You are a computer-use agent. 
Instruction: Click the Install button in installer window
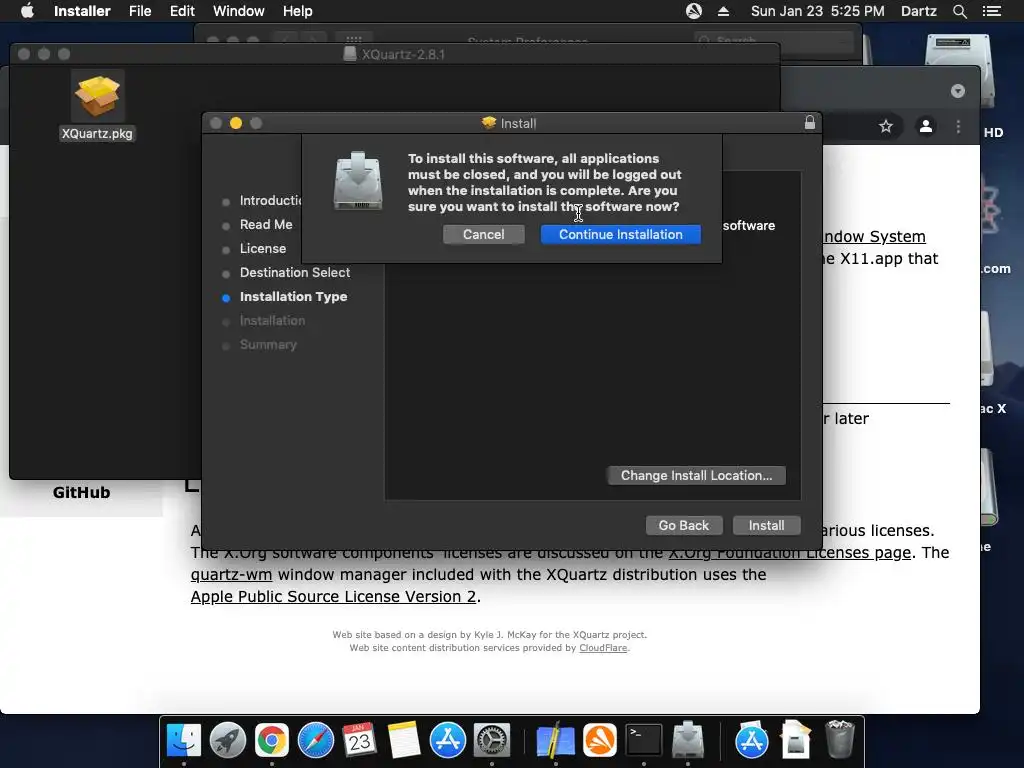pos(766,525)
